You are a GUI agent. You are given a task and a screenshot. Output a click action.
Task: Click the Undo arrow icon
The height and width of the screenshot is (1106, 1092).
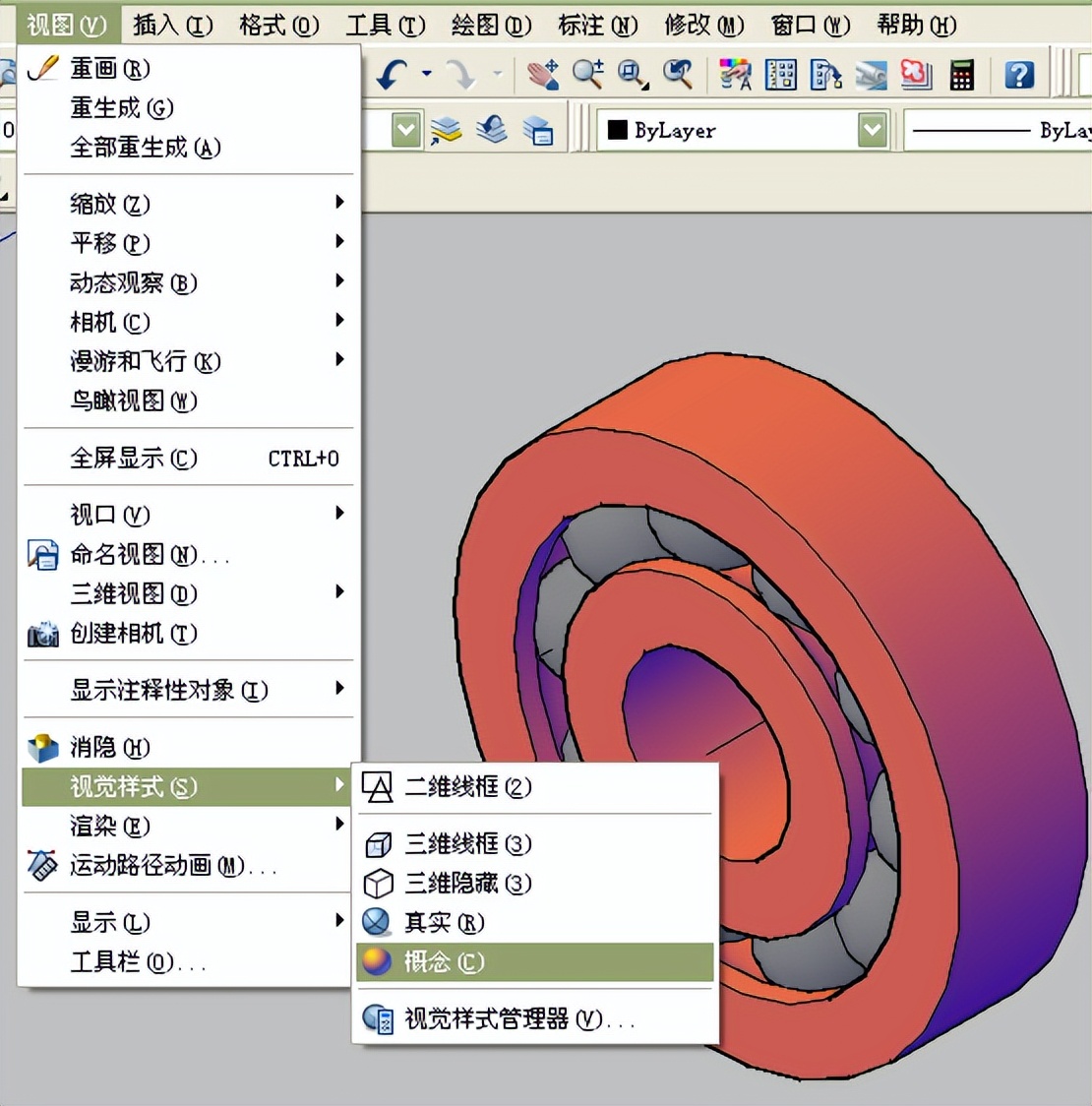click(x=393, y=75)
